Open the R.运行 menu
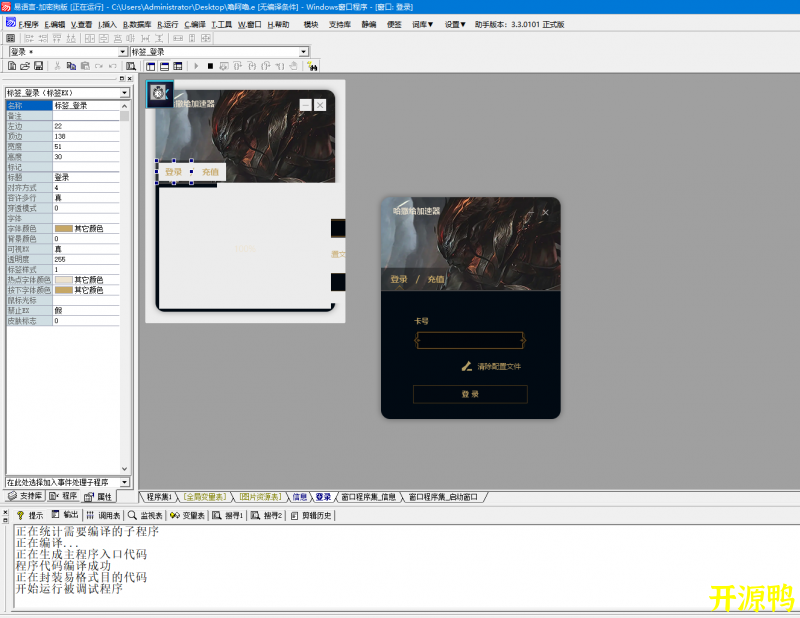This screenshot has height=618, width=800. [x=167, y=24]
